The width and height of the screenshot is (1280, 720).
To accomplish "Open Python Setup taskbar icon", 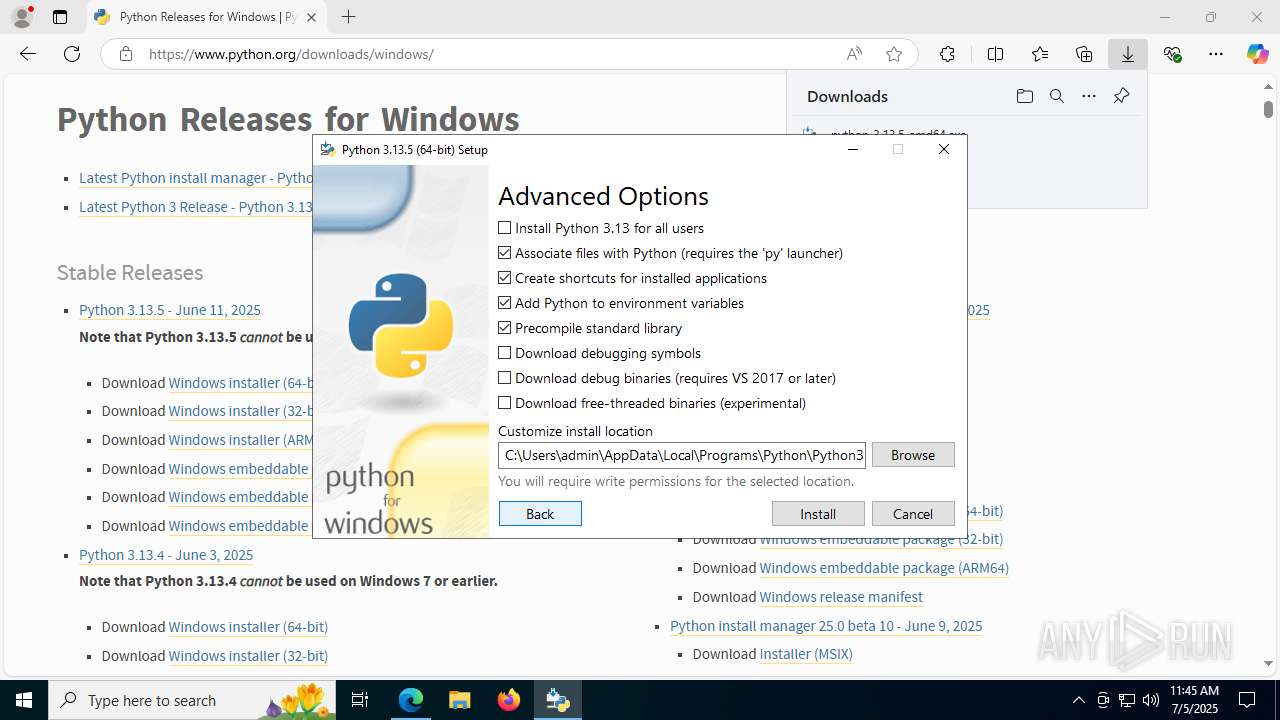I will (x=557, y=700).
